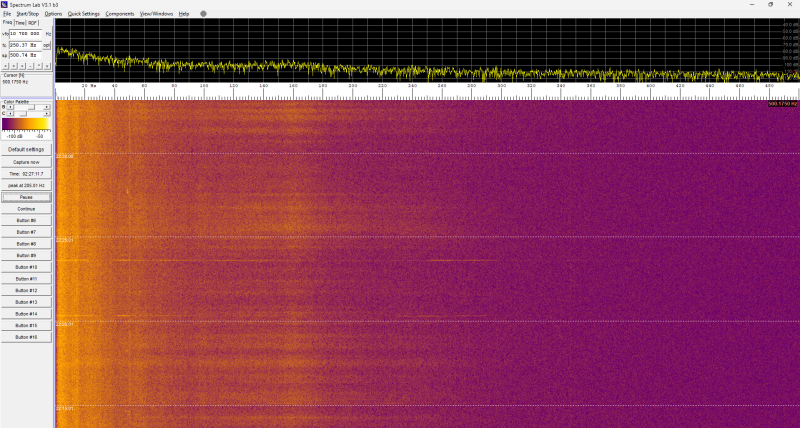The image size is (800, 428).
Task: Click Button #15
Action: [x=26, y=325]
